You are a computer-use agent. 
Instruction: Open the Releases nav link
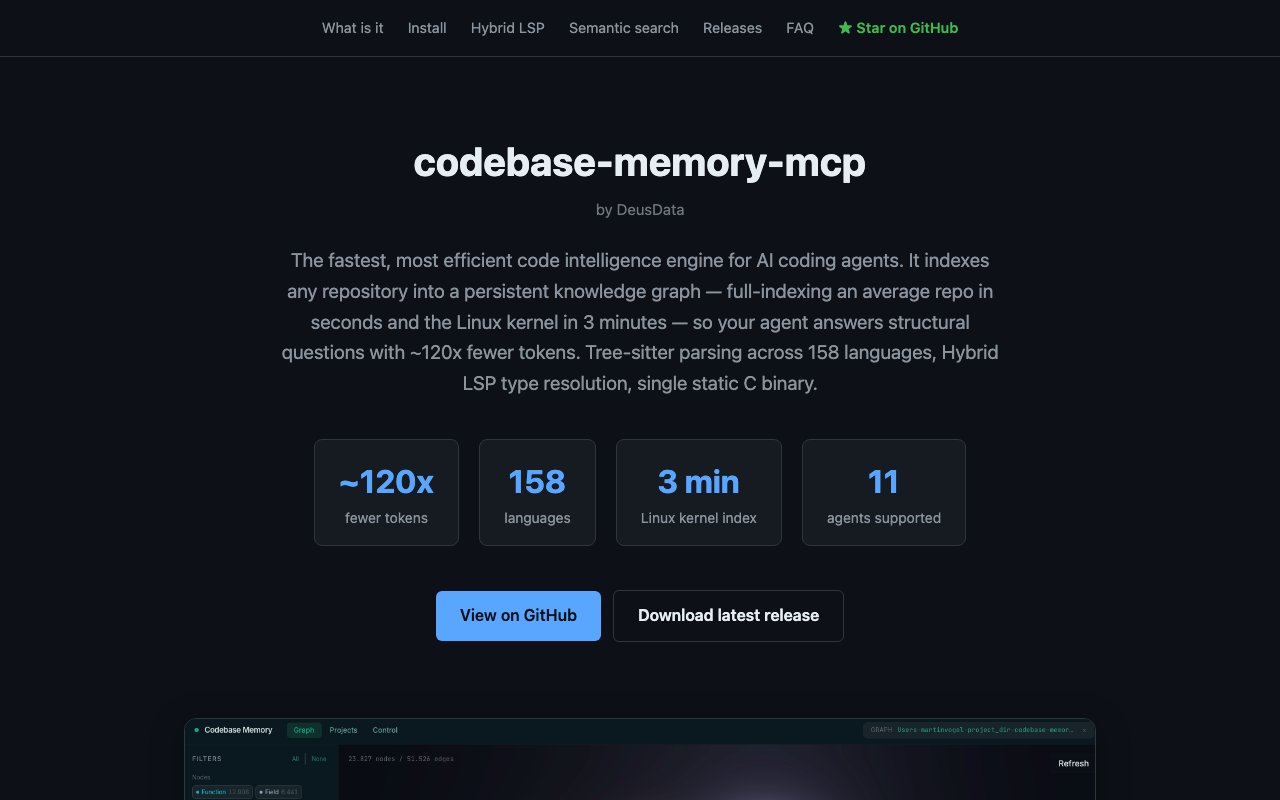pos(732,28)
